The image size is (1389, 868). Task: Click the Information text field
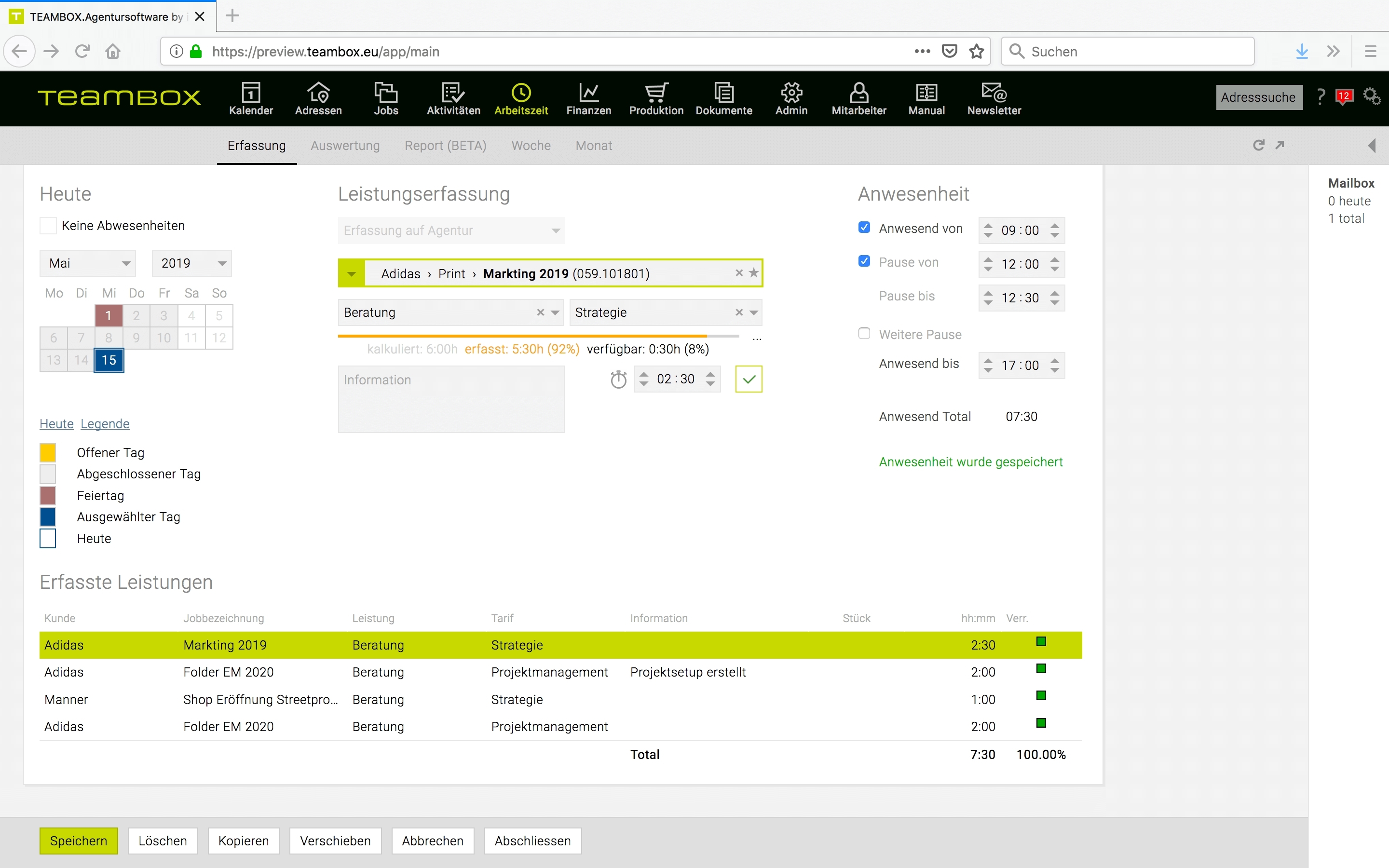(x=451, y=400)
